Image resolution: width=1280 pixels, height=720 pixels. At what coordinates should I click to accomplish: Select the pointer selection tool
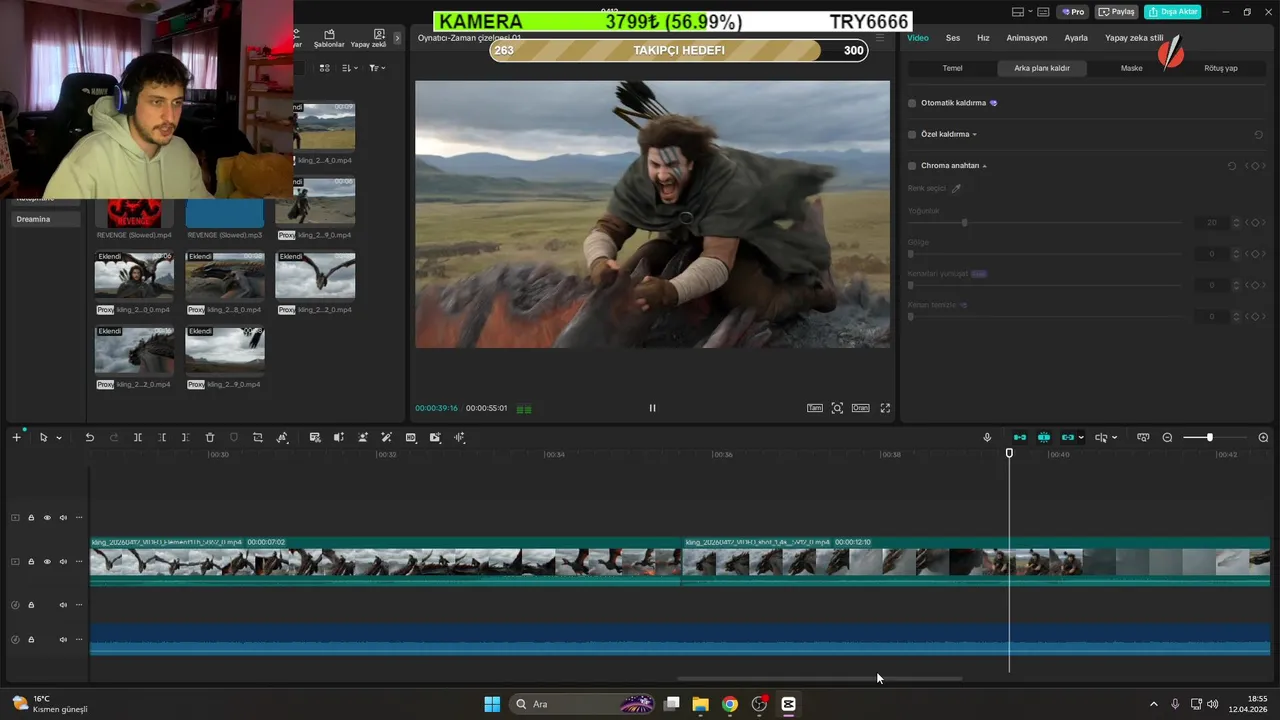click(x=43, y=437)
